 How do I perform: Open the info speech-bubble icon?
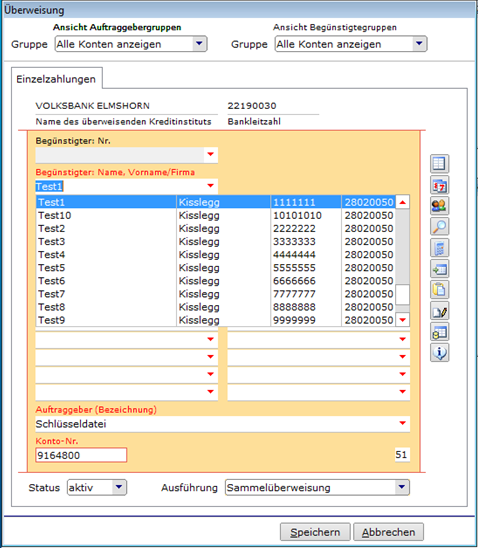(439, 353)
